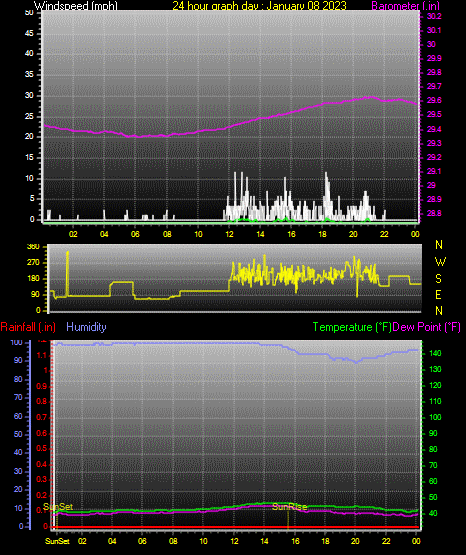Select 110 on the temperature axis
Screen dimensions: 466x555
435,401
